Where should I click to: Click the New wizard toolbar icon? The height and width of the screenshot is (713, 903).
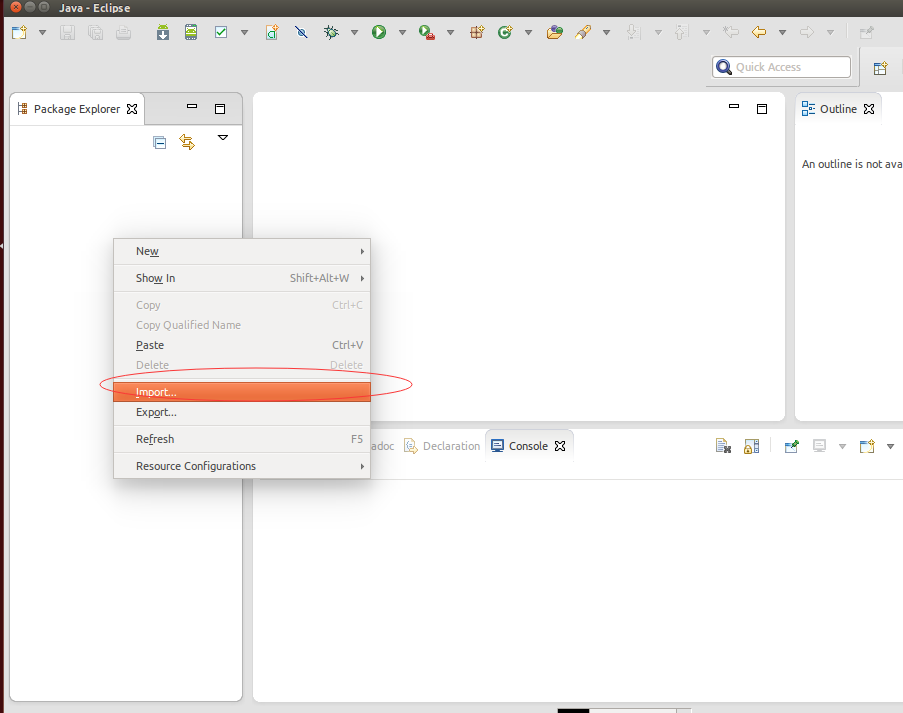20,32
